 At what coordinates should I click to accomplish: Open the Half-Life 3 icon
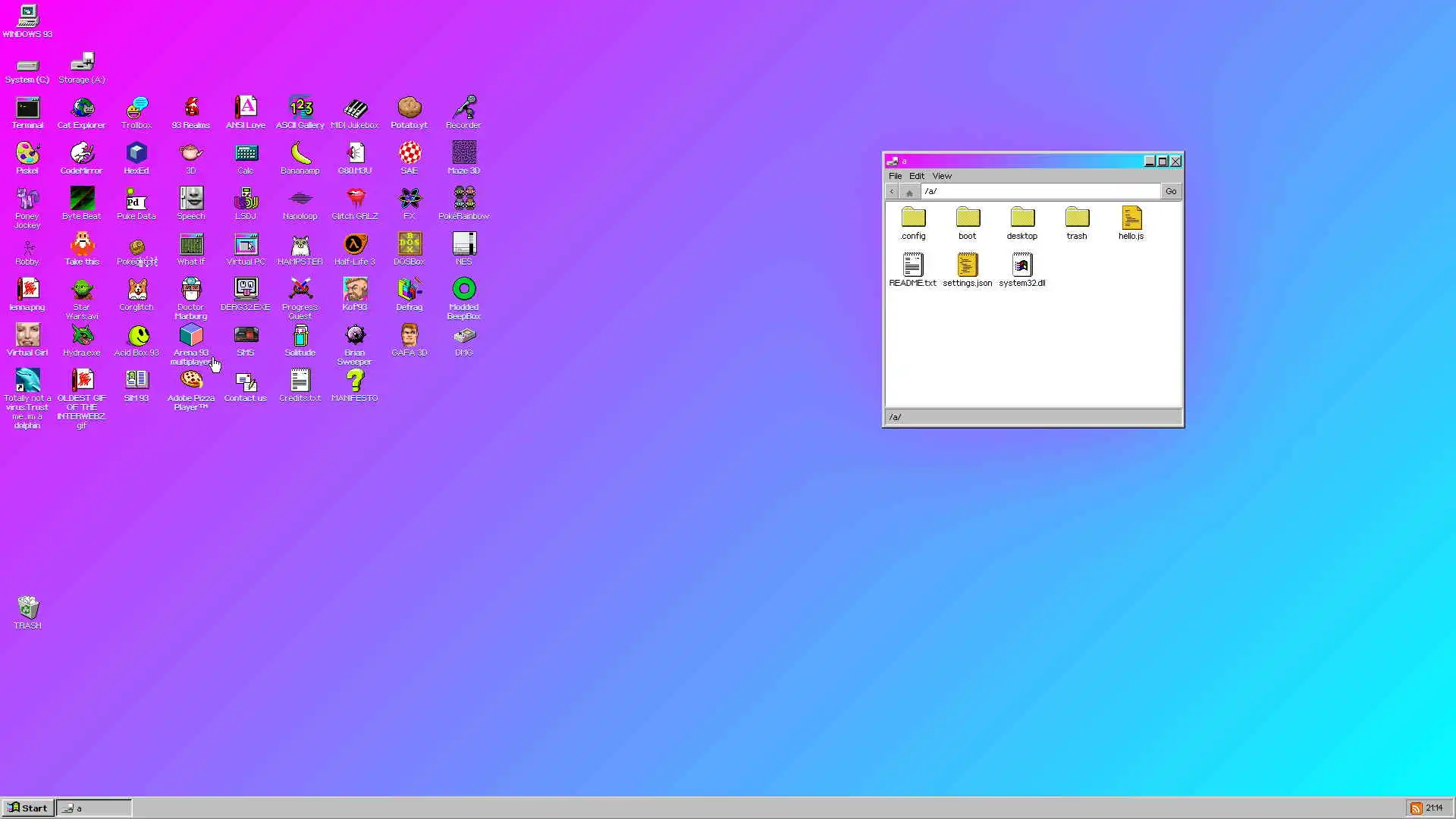coord(355,246)
